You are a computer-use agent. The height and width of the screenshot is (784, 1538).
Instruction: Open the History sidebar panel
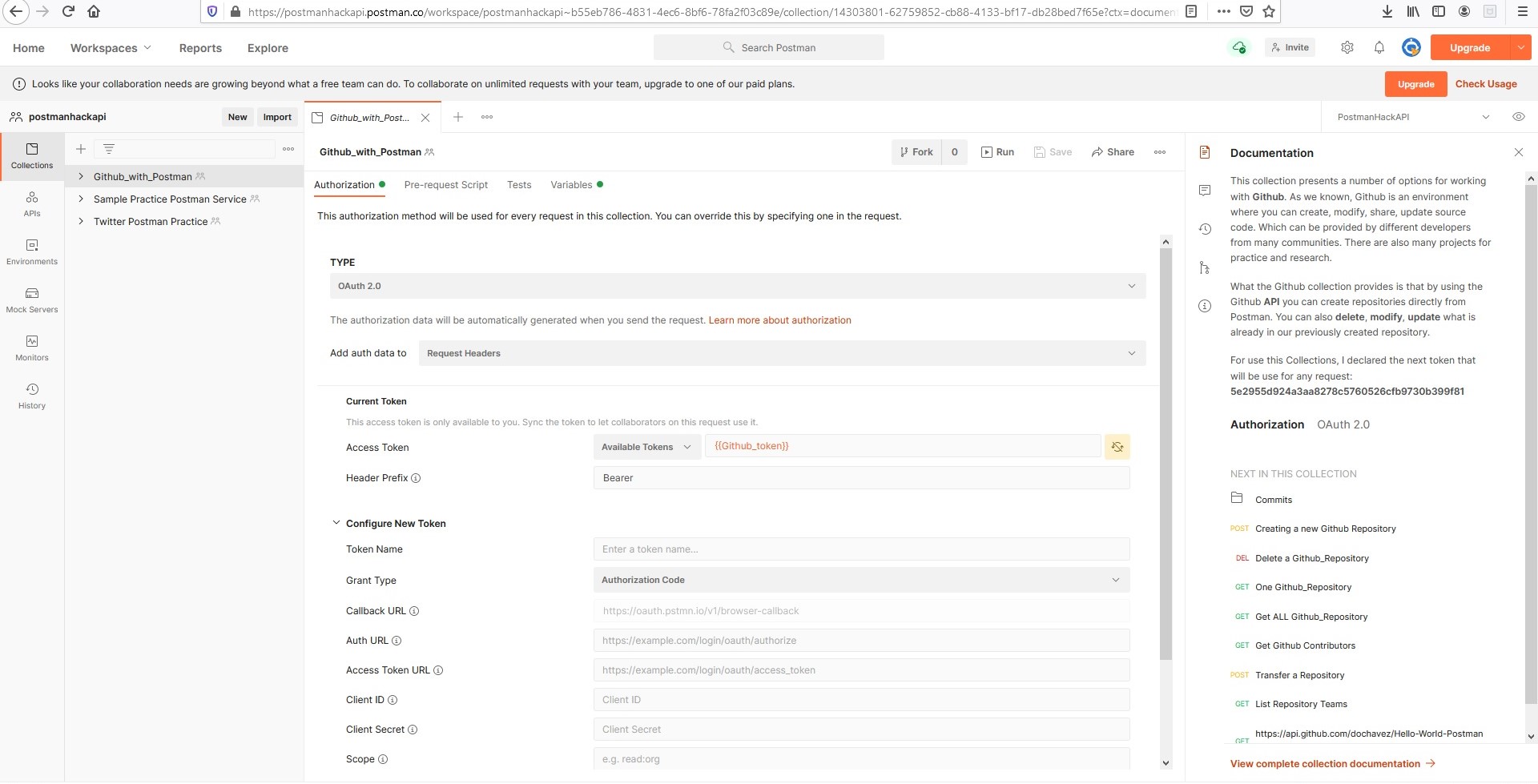[x=32, y=396]
